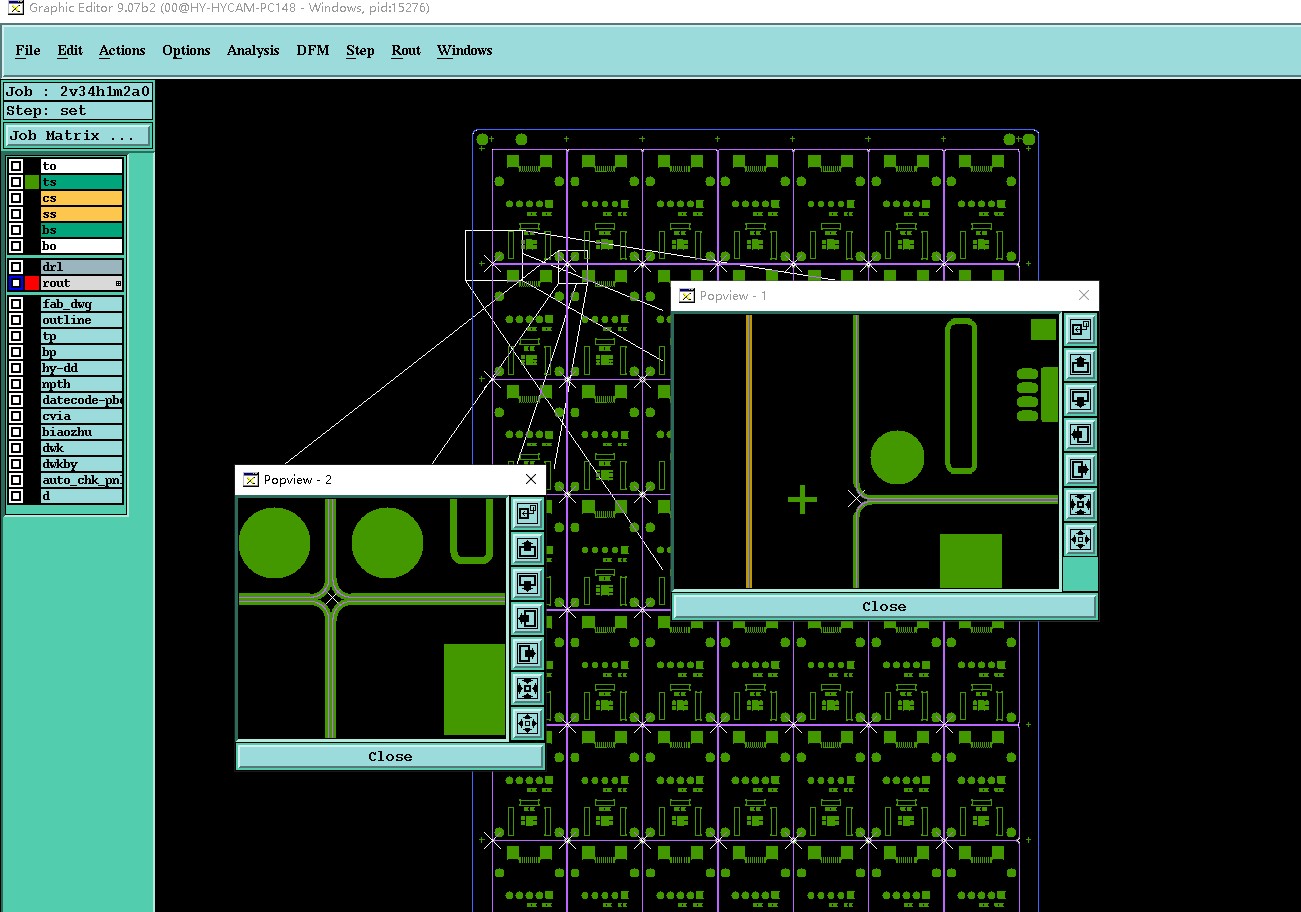Pan right in Popview 2
The height and width of the screenshot is (912, 1301).
[x=527, y=653]
